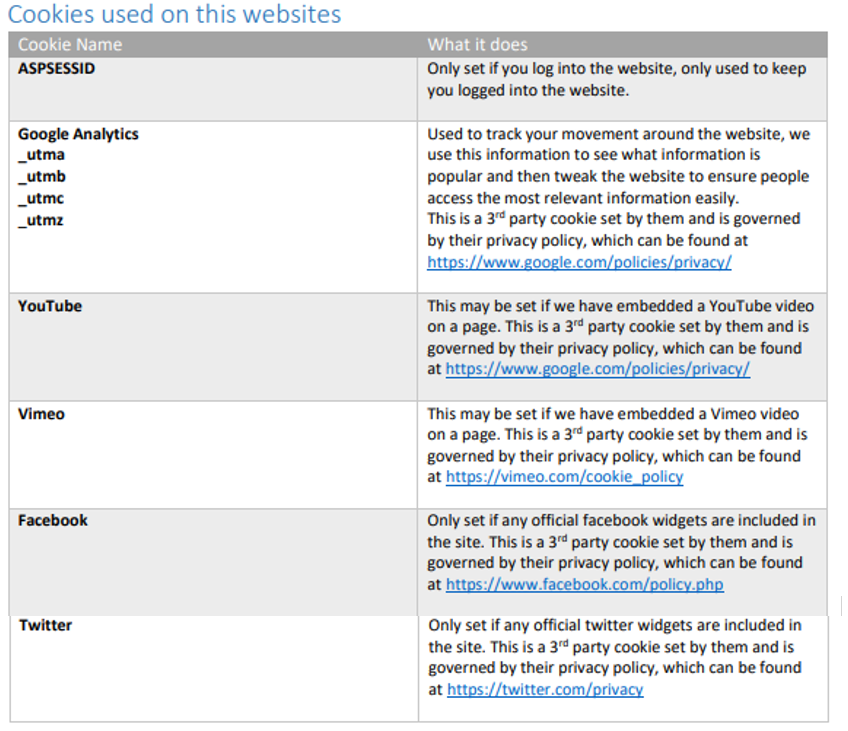Click 'This may be set if we have embedded a Vimeo video' text
Screen dimensions: 848x731
(x=613, y=414)
